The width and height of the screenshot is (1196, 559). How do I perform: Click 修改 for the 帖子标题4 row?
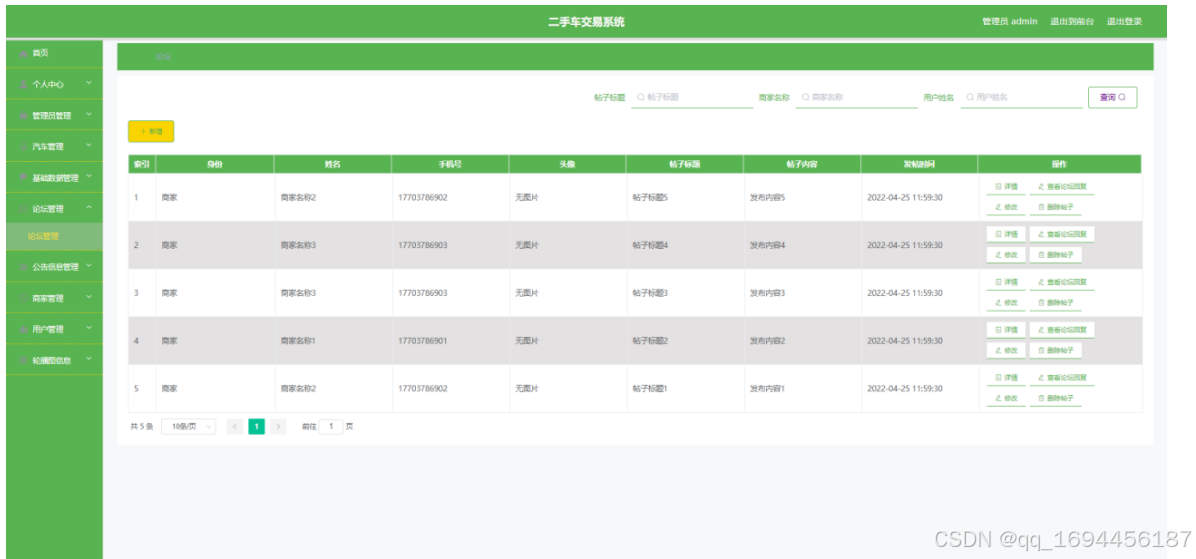coord(1006,255)
